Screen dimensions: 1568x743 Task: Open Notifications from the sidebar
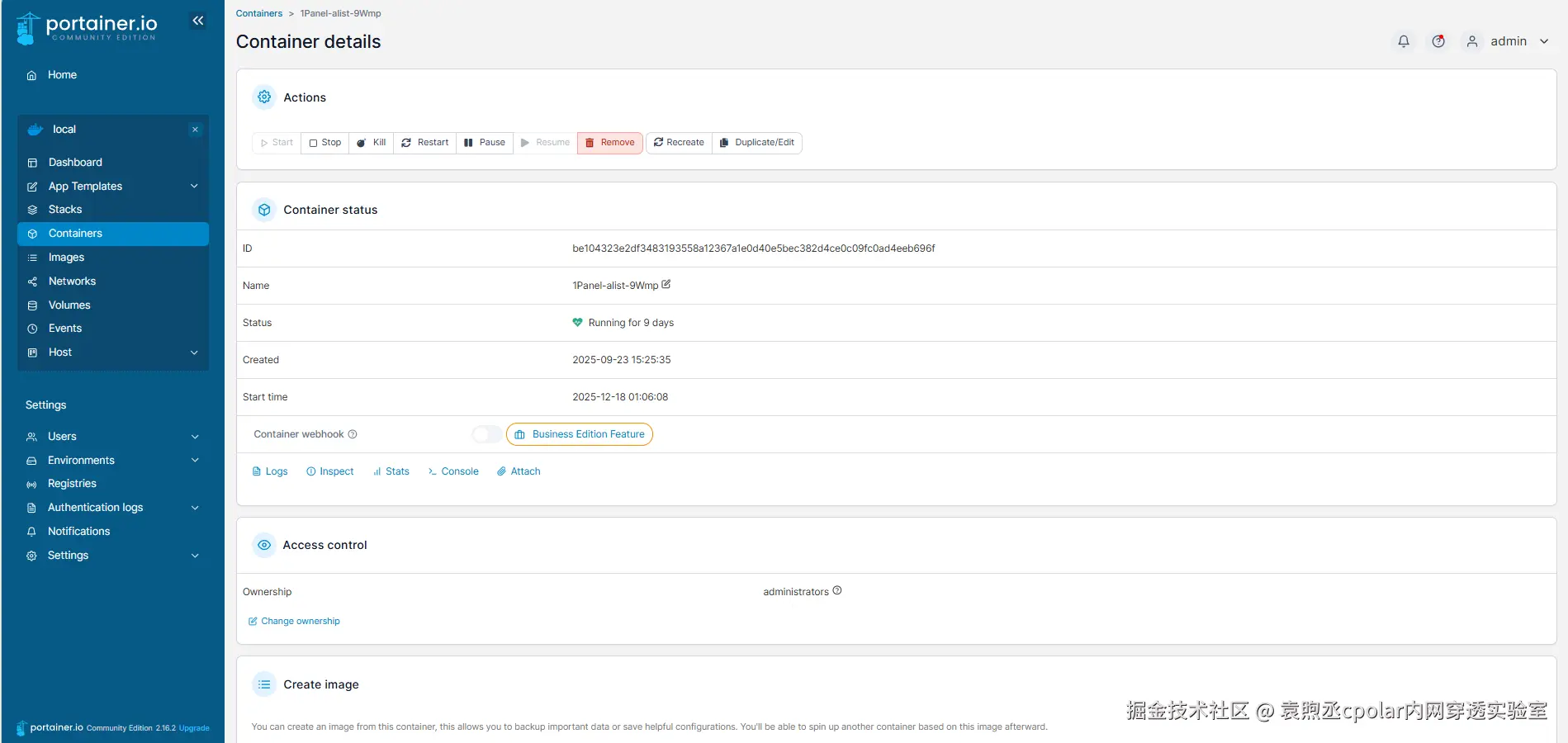(x=112, y=532)
